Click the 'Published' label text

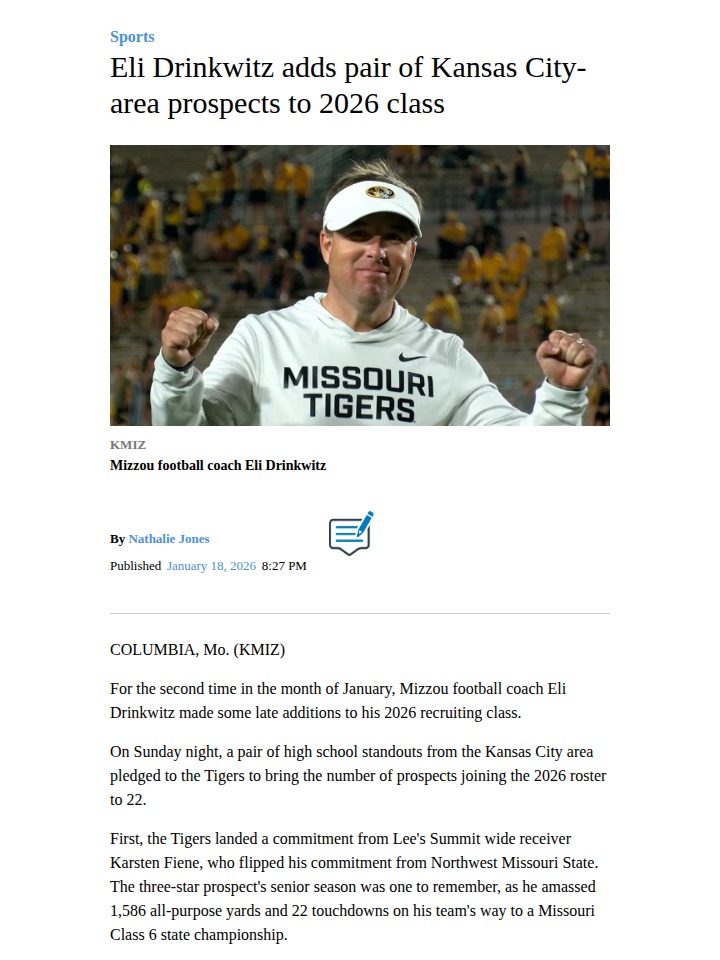point(135,566)
